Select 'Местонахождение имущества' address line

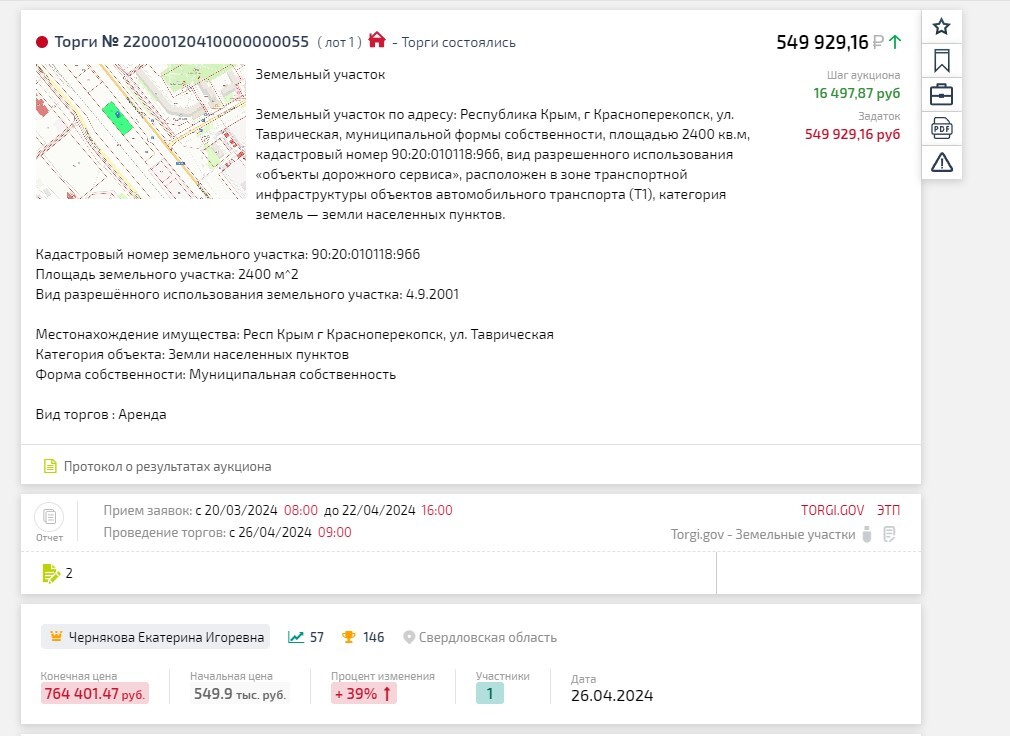tap(294, 334)
